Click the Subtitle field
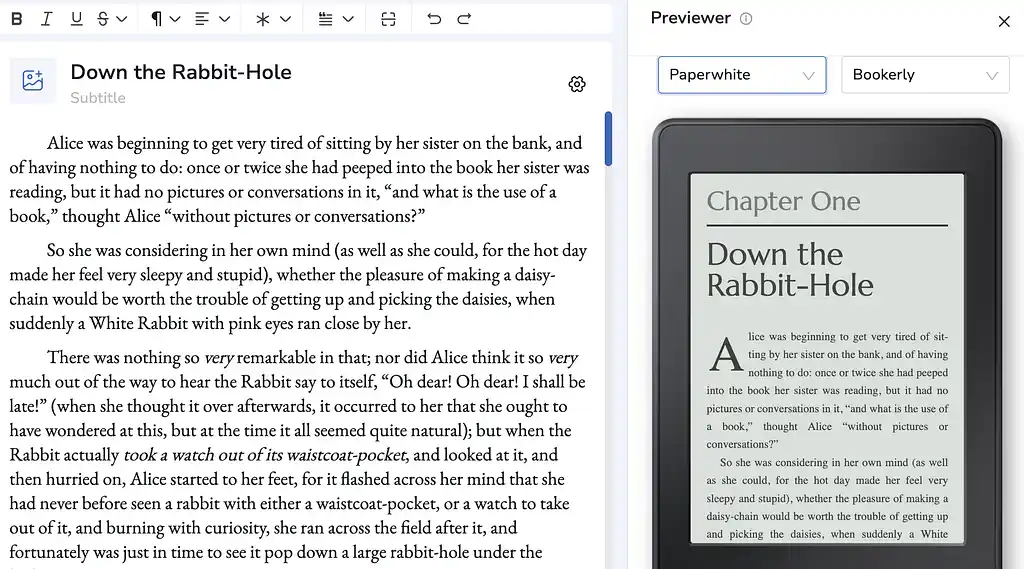1024x569 pixels. point(98,98)
